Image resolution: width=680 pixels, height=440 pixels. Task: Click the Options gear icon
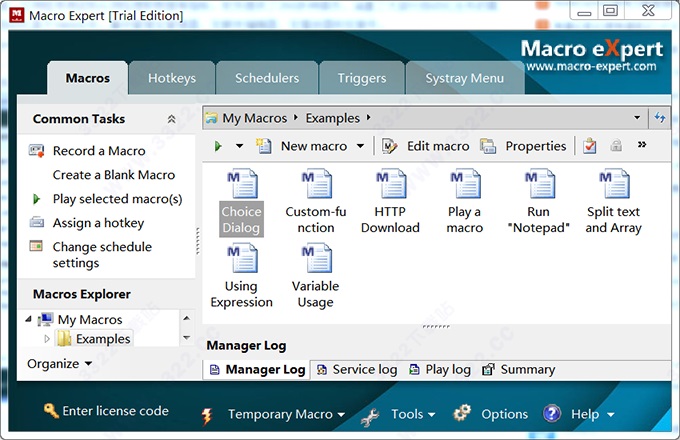point(462,413)
